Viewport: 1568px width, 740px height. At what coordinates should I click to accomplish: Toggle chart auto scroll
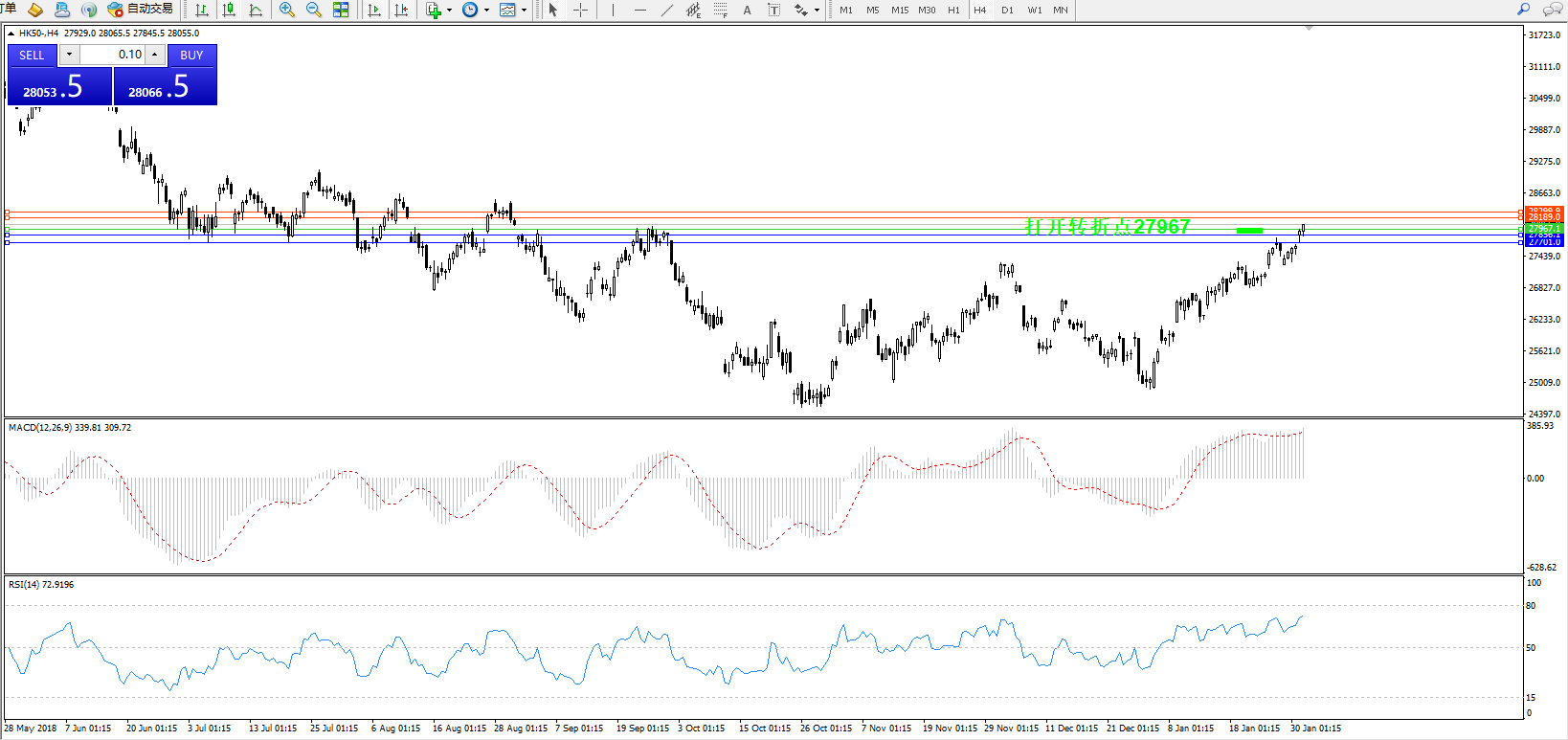[x=374, y=10]
